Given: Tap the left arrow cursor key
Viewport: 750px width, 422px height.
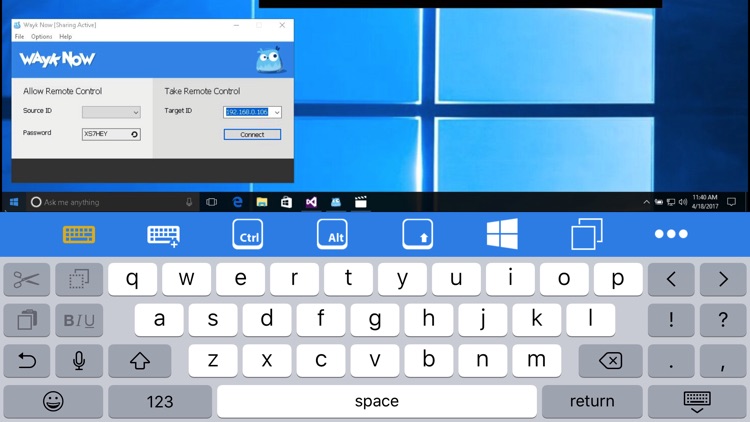Looking at the screenshot, I should 671,279.
